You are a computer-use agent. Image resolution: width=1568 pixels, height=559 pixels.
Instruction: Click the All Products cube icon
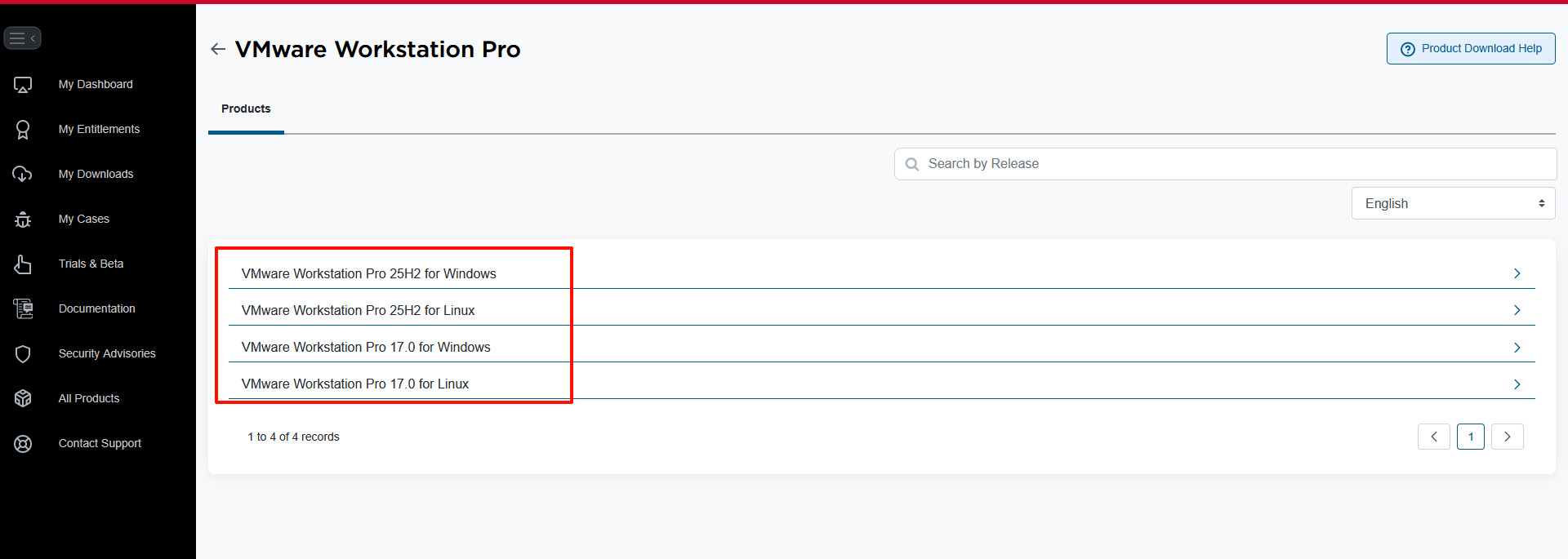23,398
